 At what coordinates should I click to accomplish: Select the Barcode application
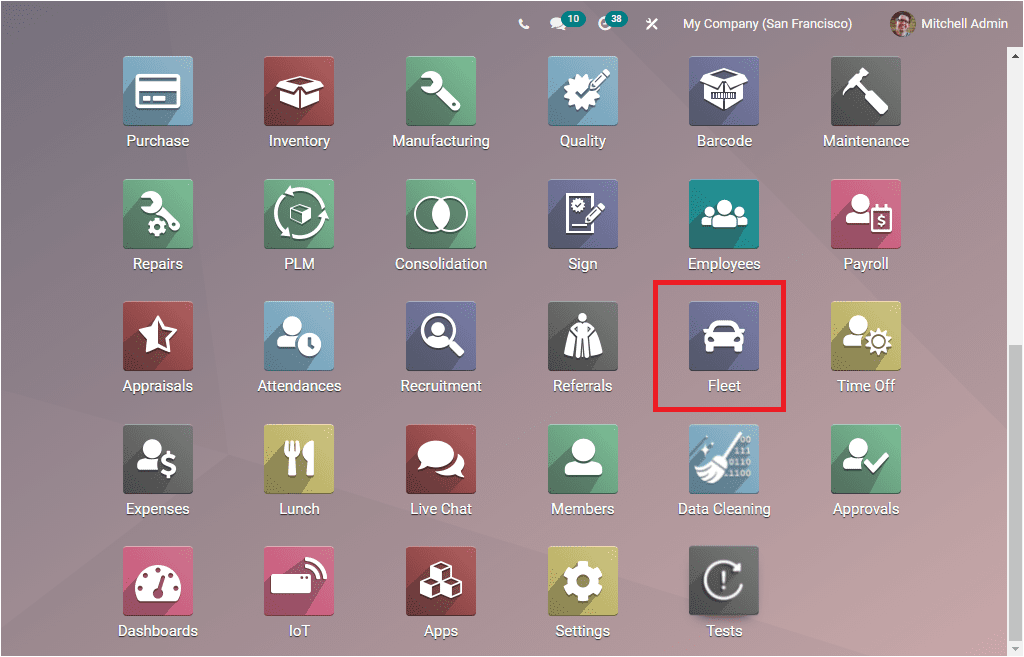click(x=724, y=91)
